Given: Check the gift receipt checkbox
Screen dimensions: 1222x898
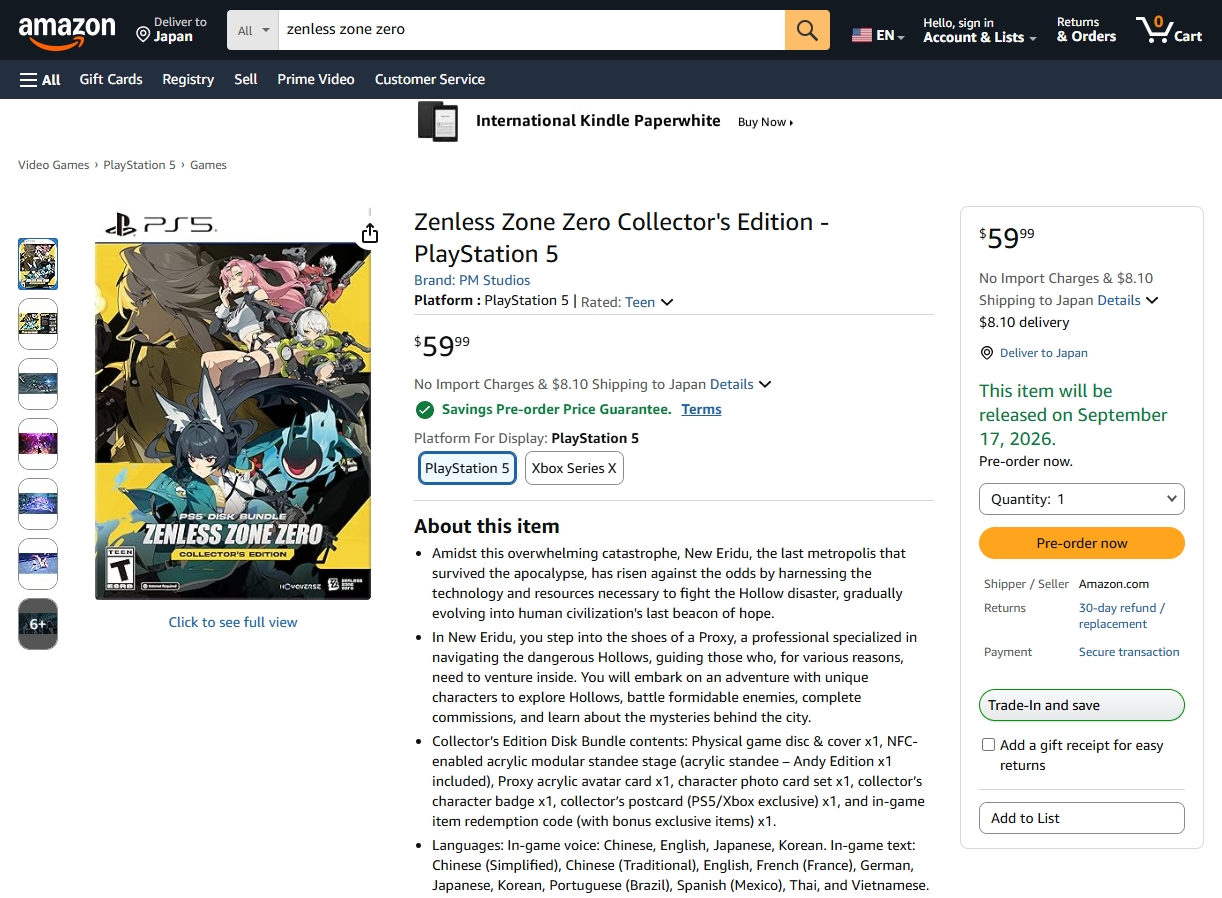Looking at the screenshot, I should click(x=988, y=745).
